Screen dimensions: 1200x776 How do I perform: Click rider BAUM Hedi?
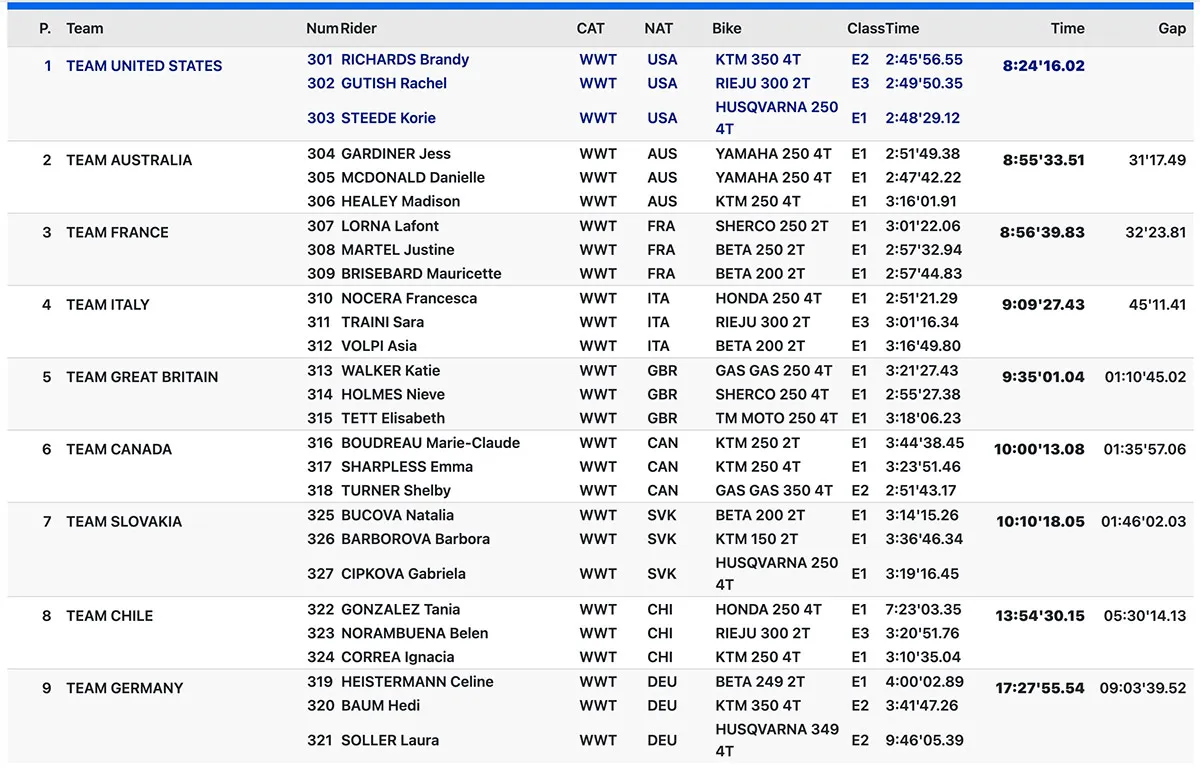point(380,706)
